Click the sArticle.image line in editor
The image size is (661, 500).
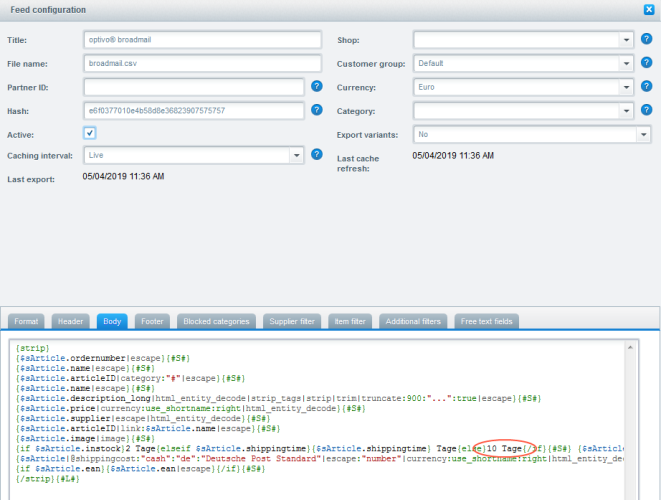coord(85,439)
